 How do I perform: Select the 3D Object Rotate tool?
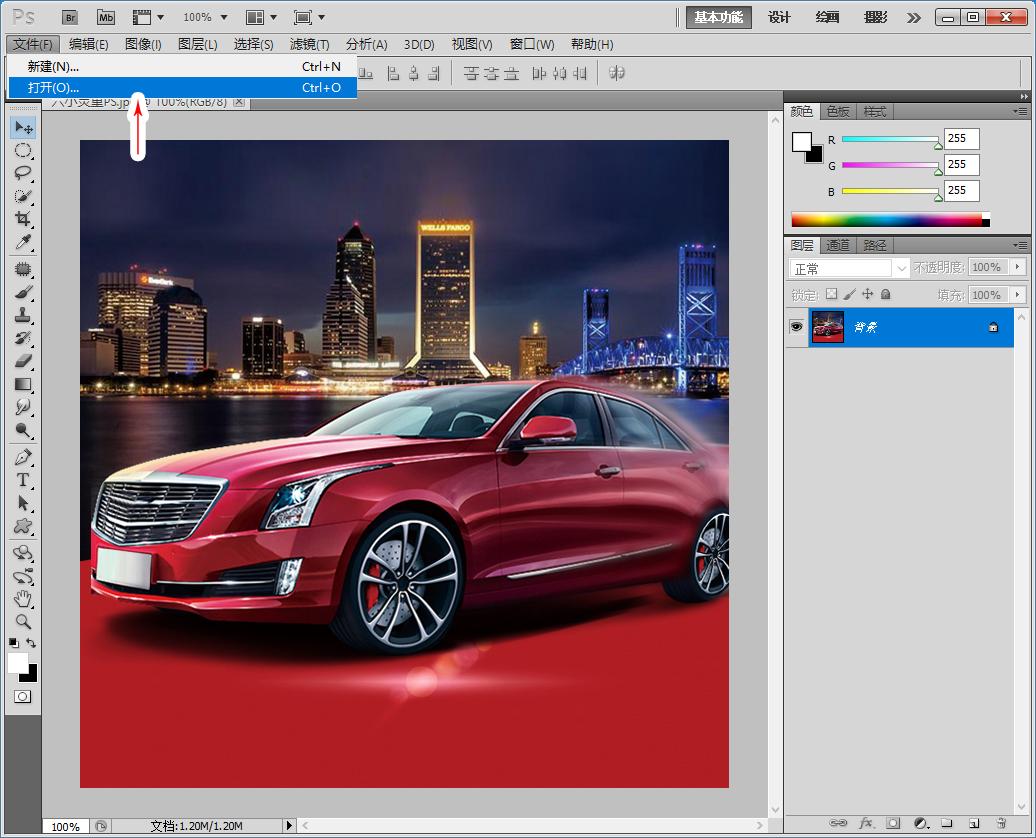[23, 553]
